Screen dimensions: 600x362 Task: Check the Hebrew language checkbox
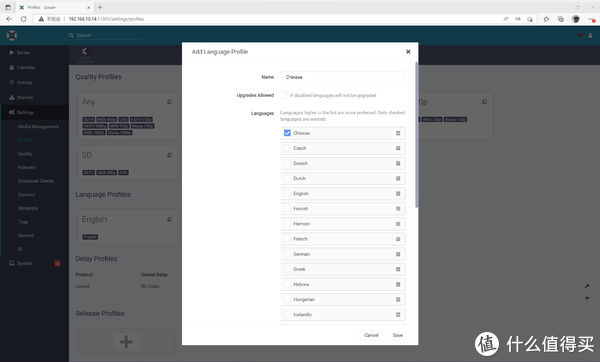click(x=287, y=284)
